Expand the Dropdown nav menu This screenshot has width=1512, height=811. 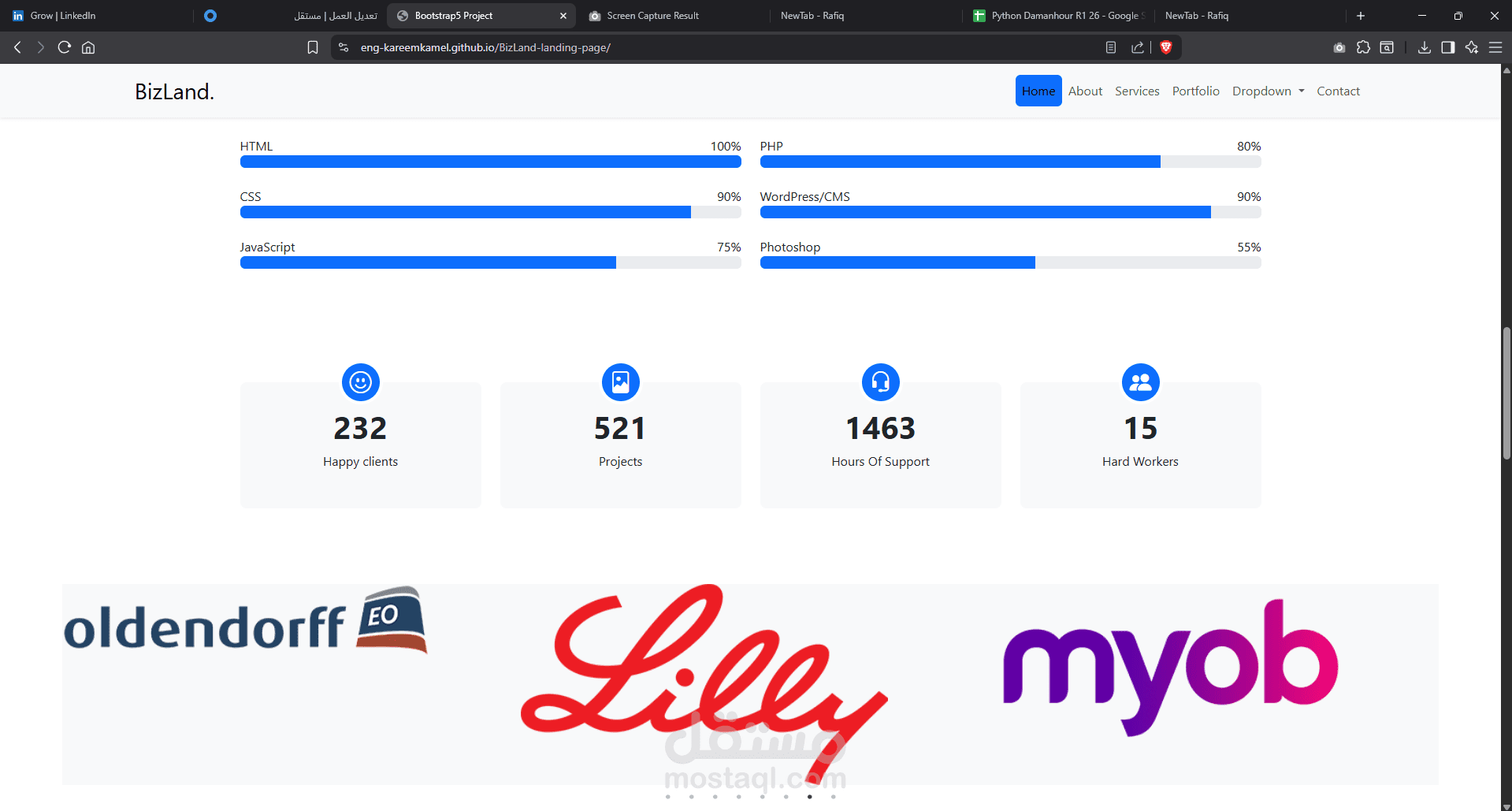pos(1268,91)
